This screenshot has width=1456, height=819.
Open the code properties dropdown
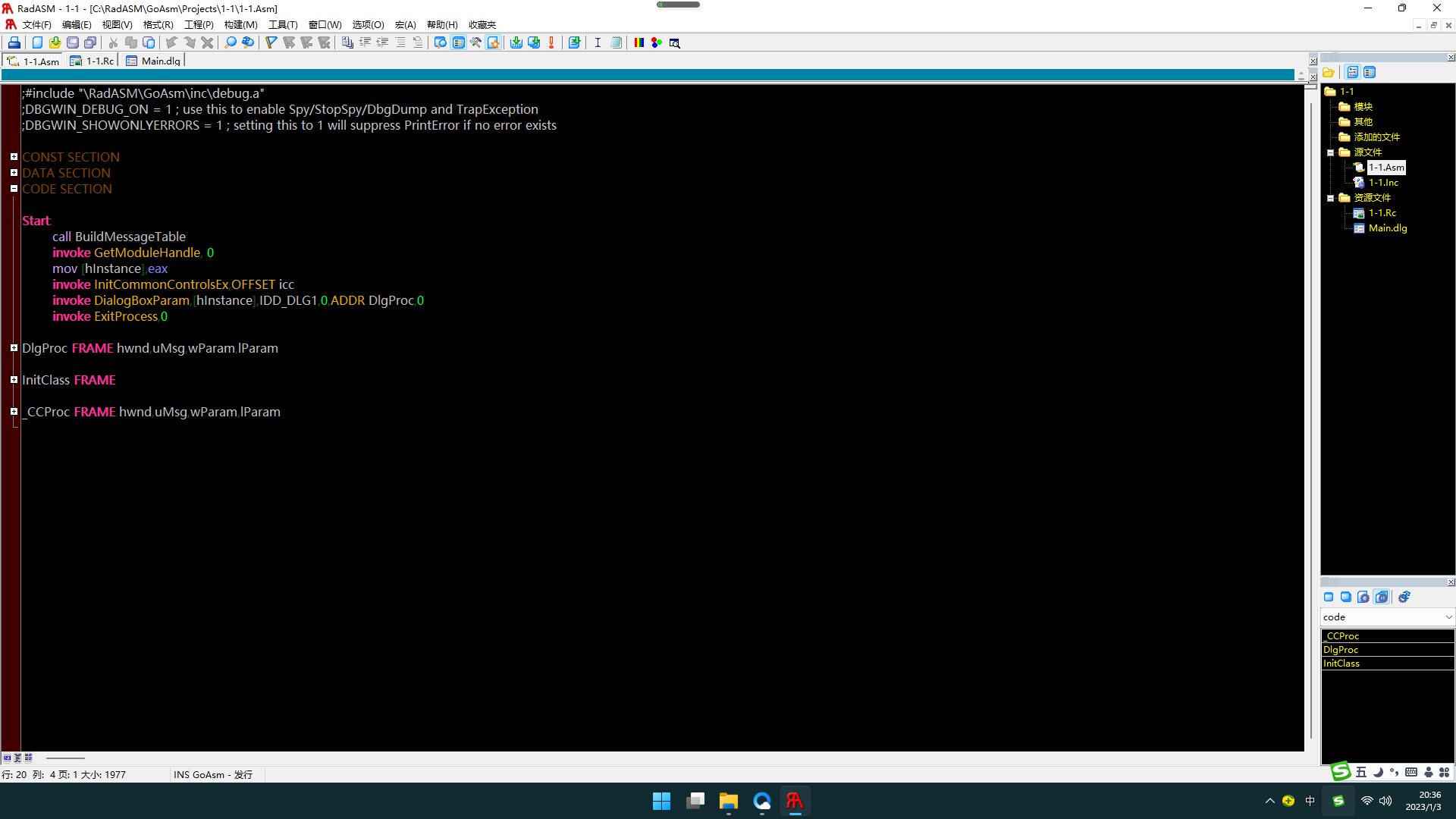pos(1448,617)
